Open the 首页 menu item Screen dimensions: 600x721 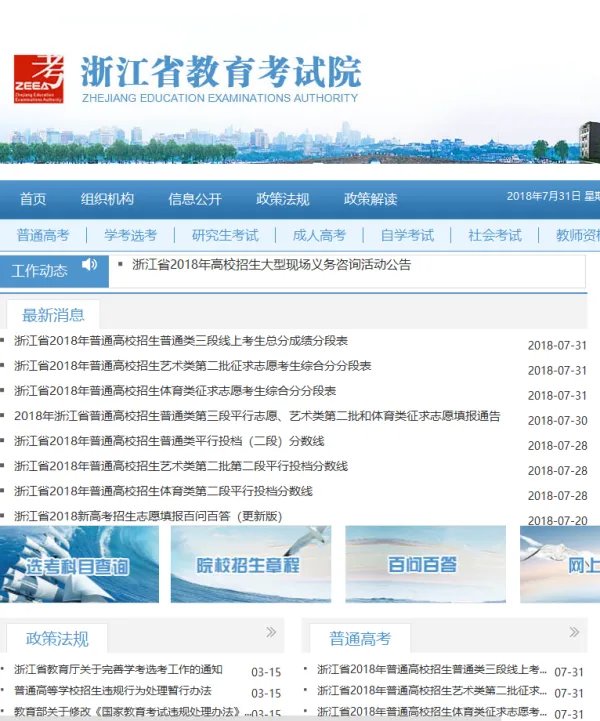pyautogui.click(x=33, y=199)
